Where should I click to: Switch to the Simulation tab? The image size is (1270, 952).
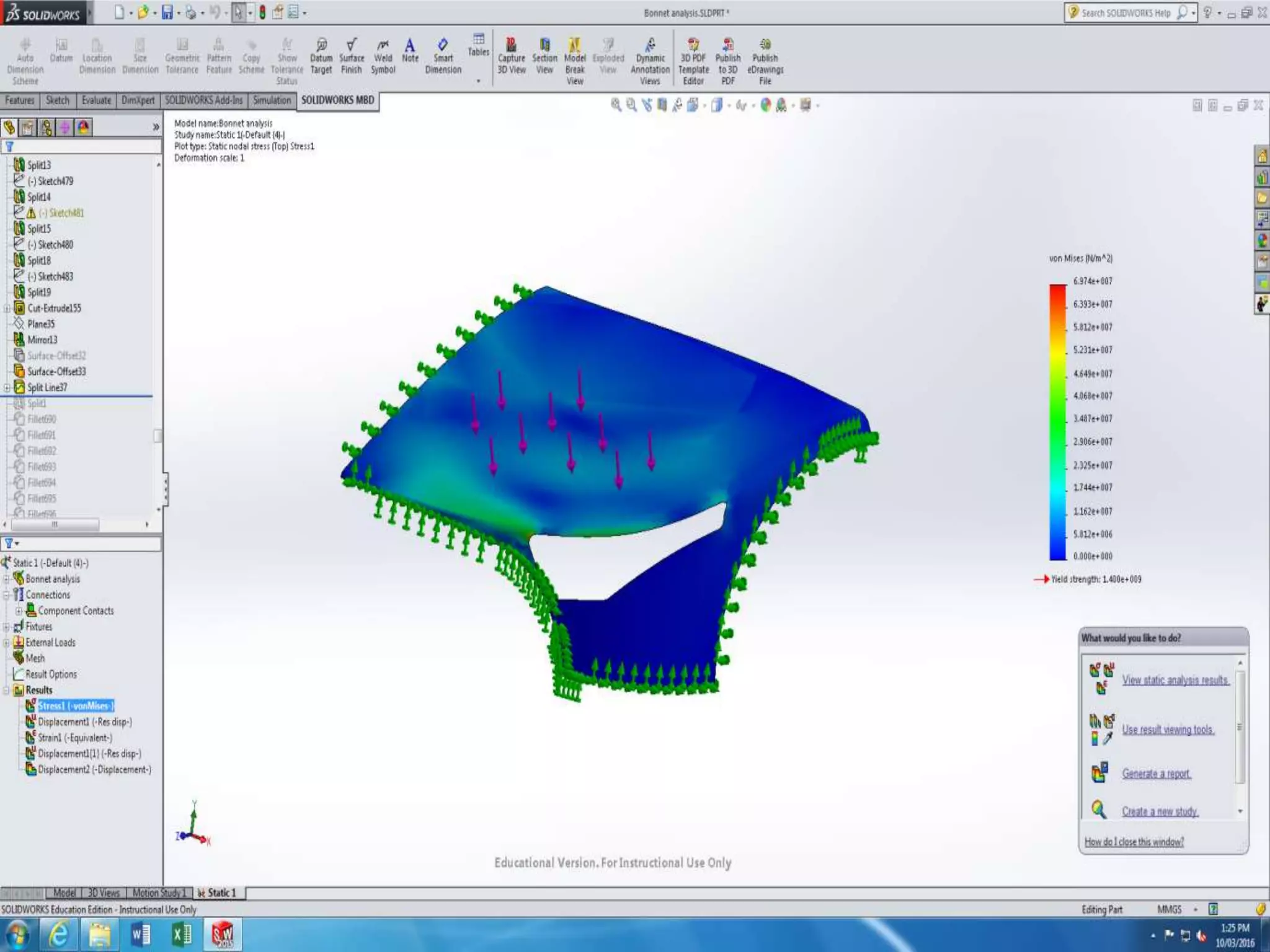271,100
